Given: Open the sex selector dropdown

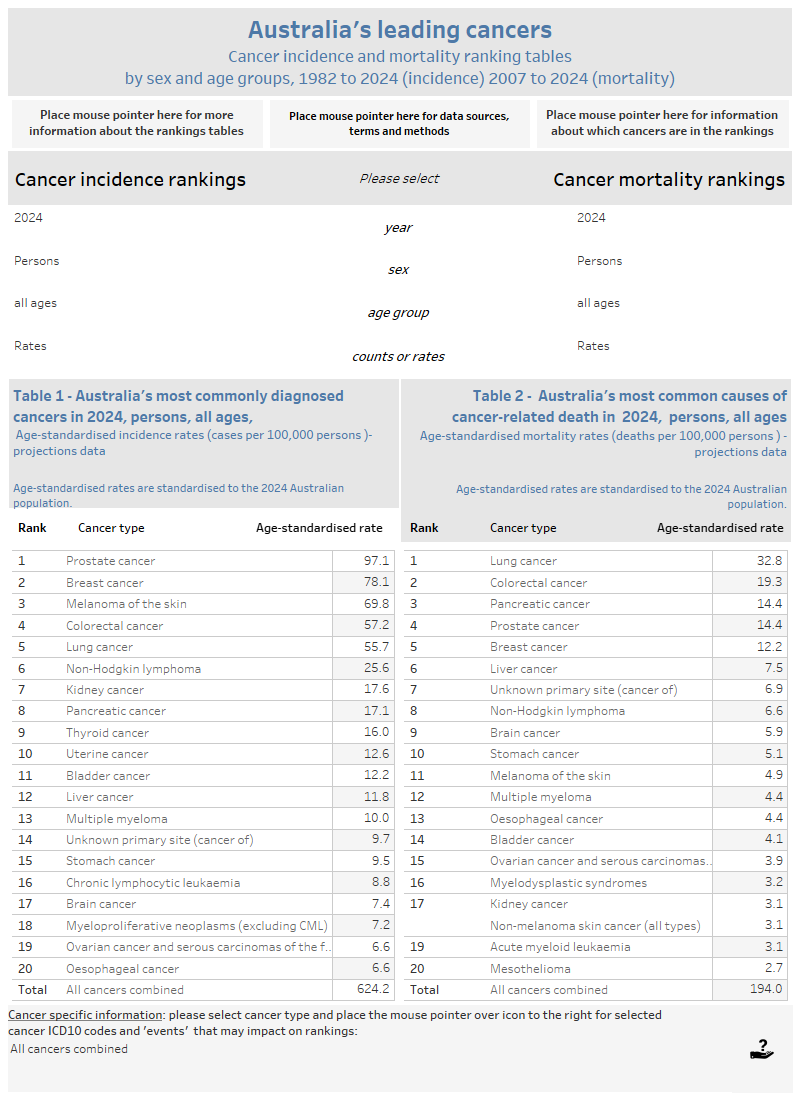Looking at the screenshot, I should click(x=398, y=269).
